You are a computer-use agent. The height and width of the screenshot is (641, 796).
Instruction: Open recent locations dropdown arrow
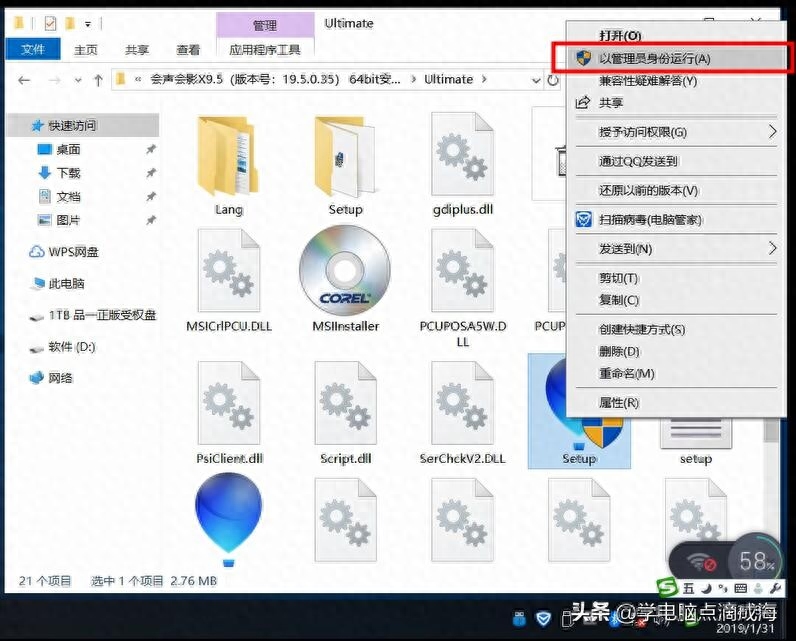pos(78,80)
